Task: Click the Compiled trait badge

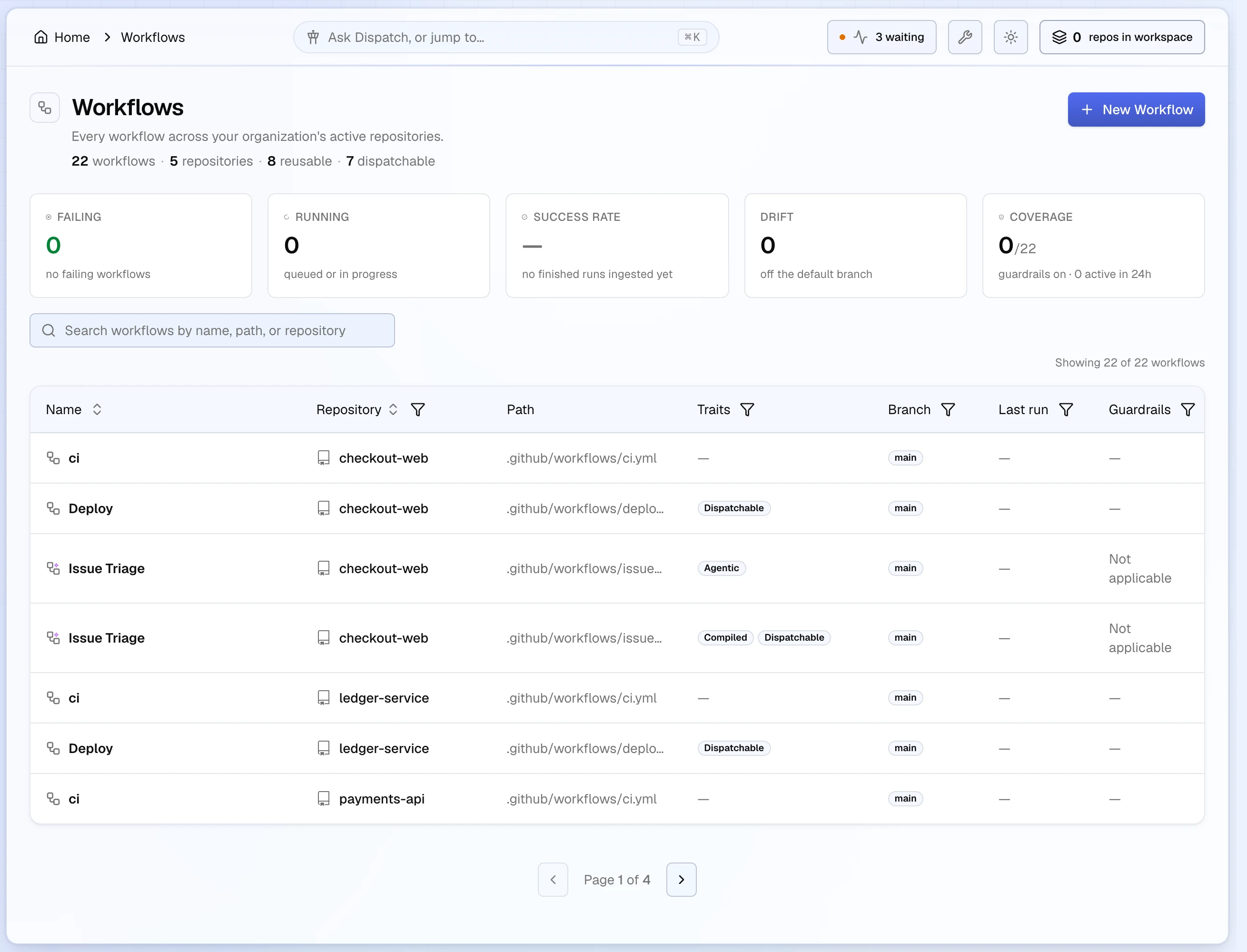Action: click(x=725, y=637)
